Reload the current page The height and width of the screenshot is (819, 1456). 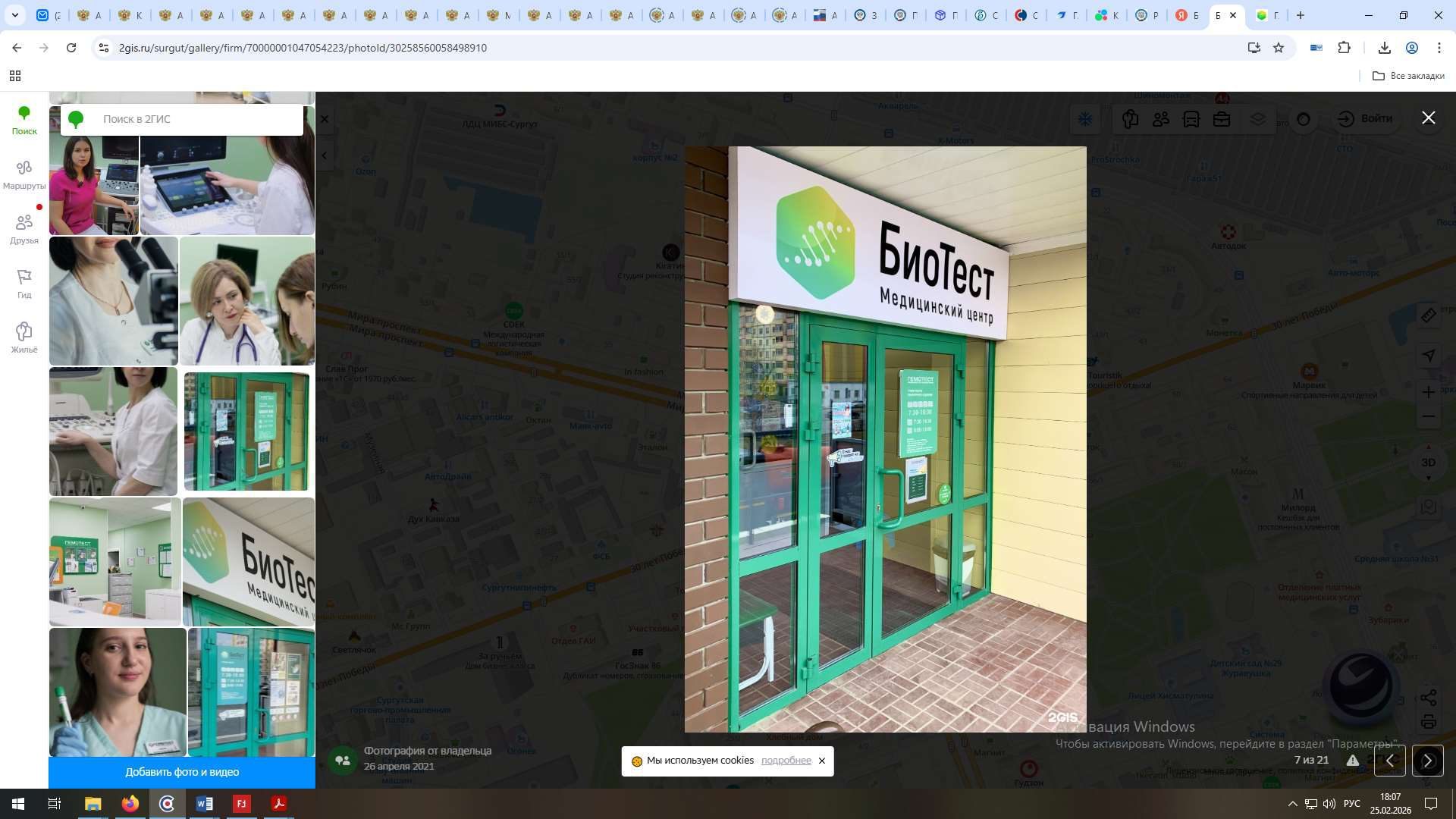click(71, 48)
